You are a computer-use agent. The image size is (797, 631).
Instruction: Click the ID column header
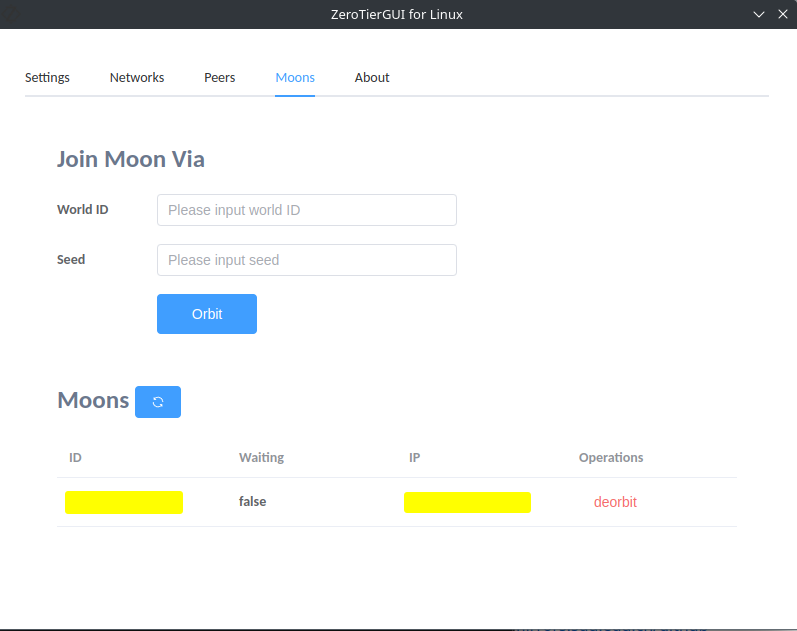click(75, 458)
